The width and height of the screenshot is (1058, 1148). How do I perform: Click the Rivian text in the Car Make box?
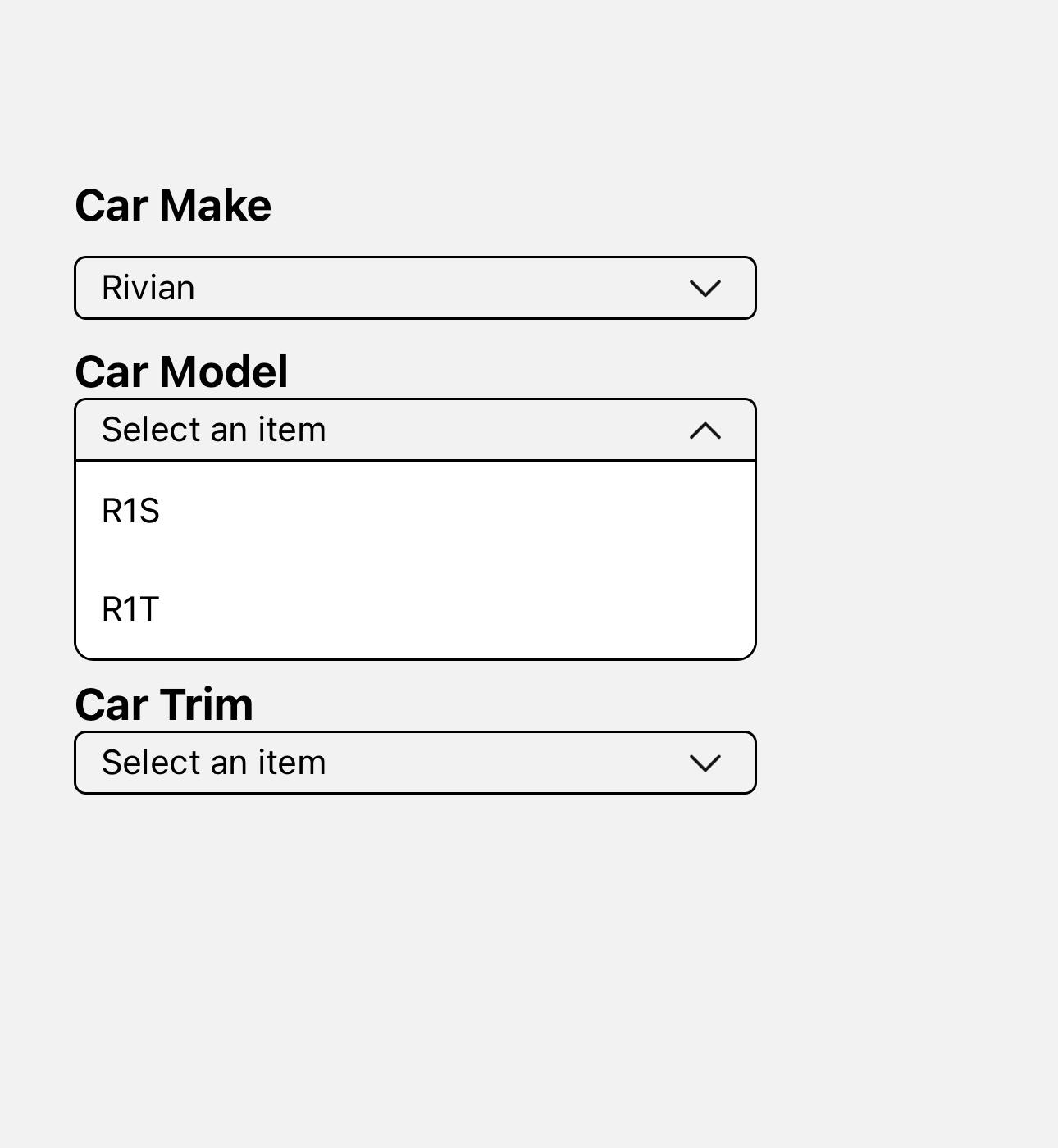click(148, 287)
